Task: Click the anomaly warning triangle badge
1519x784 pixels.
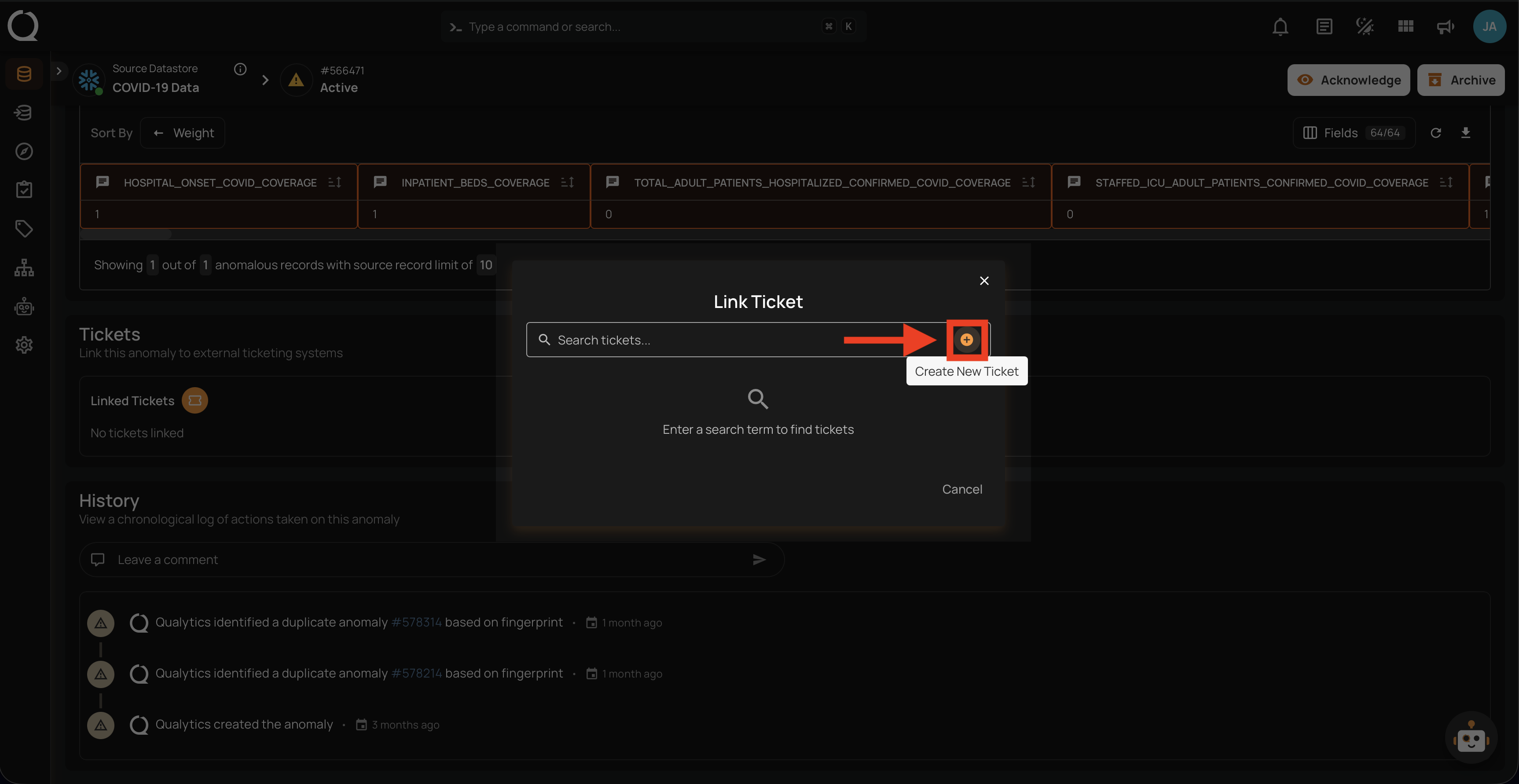Action: point(296,80)
